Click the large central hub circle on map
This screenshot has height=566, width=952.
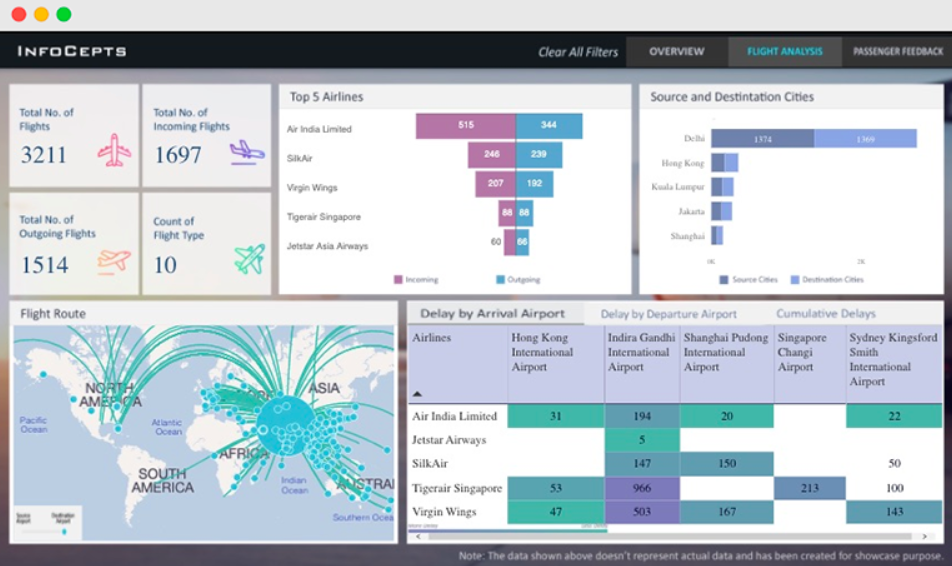click(x=285, y=426)
